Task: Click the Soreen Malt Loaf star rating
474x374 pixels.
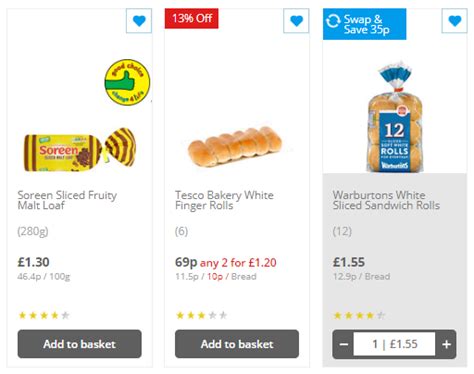Action: tap(44, 315)
